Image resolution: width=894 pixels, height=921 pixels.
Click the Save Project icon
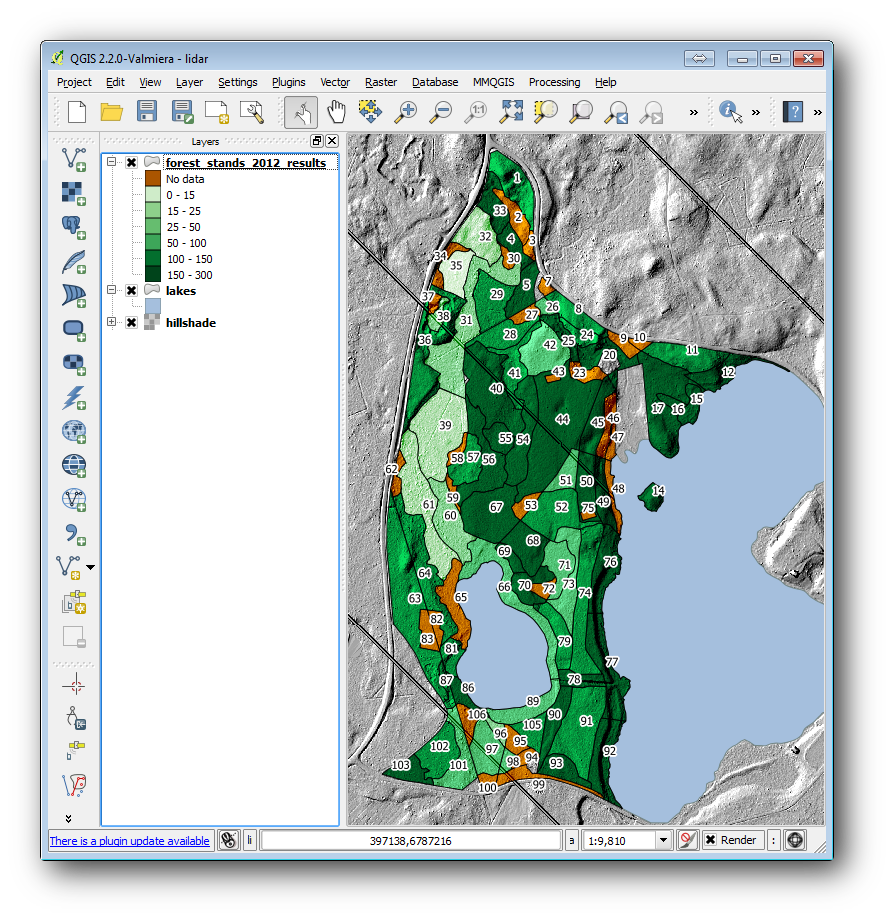pyautogui.click(x=147, y=112)
